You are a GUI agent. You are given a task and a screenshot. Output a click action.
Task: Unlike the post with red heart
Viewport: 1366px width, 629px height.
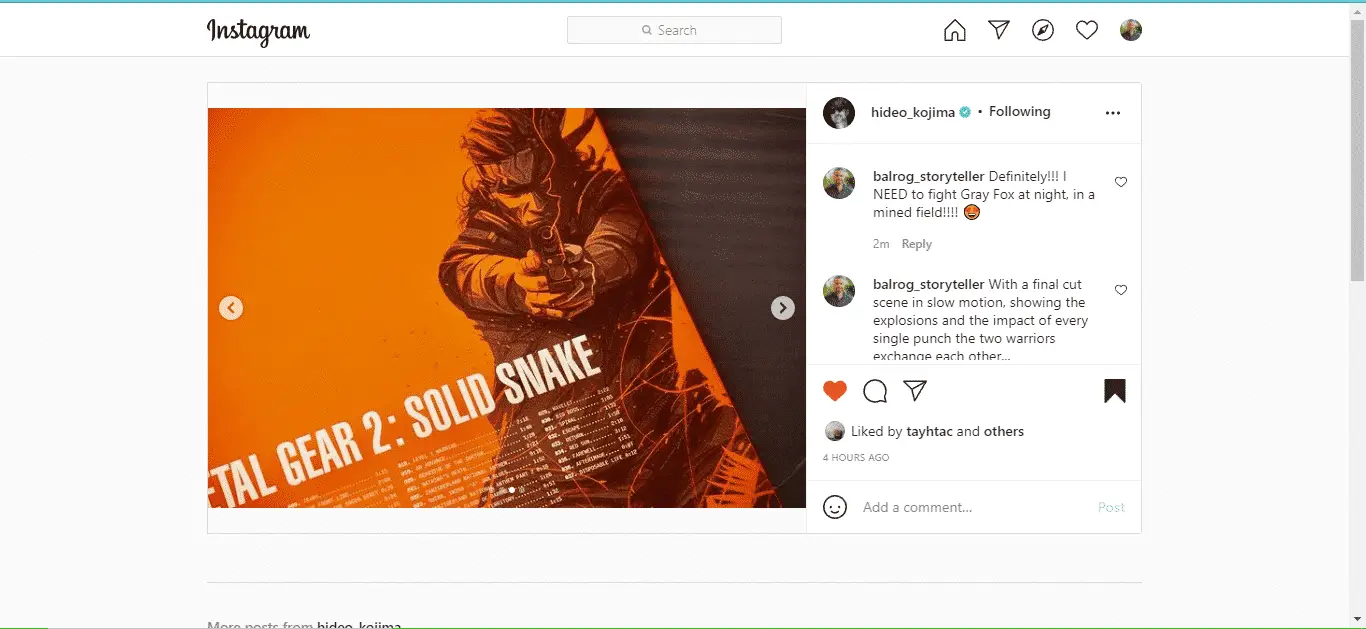click(x=835, y=391)
